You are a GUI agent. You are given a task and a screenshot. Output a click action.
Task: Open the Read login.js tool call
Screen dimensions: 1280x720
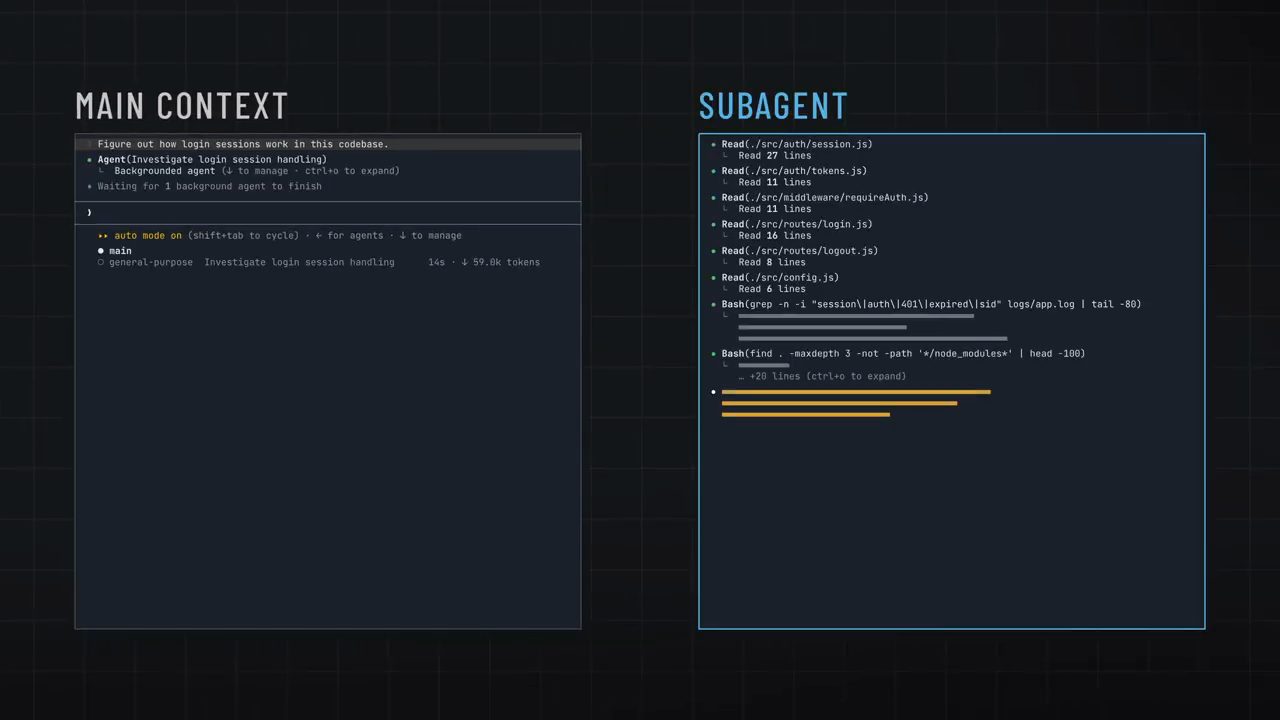click(797, 225)
